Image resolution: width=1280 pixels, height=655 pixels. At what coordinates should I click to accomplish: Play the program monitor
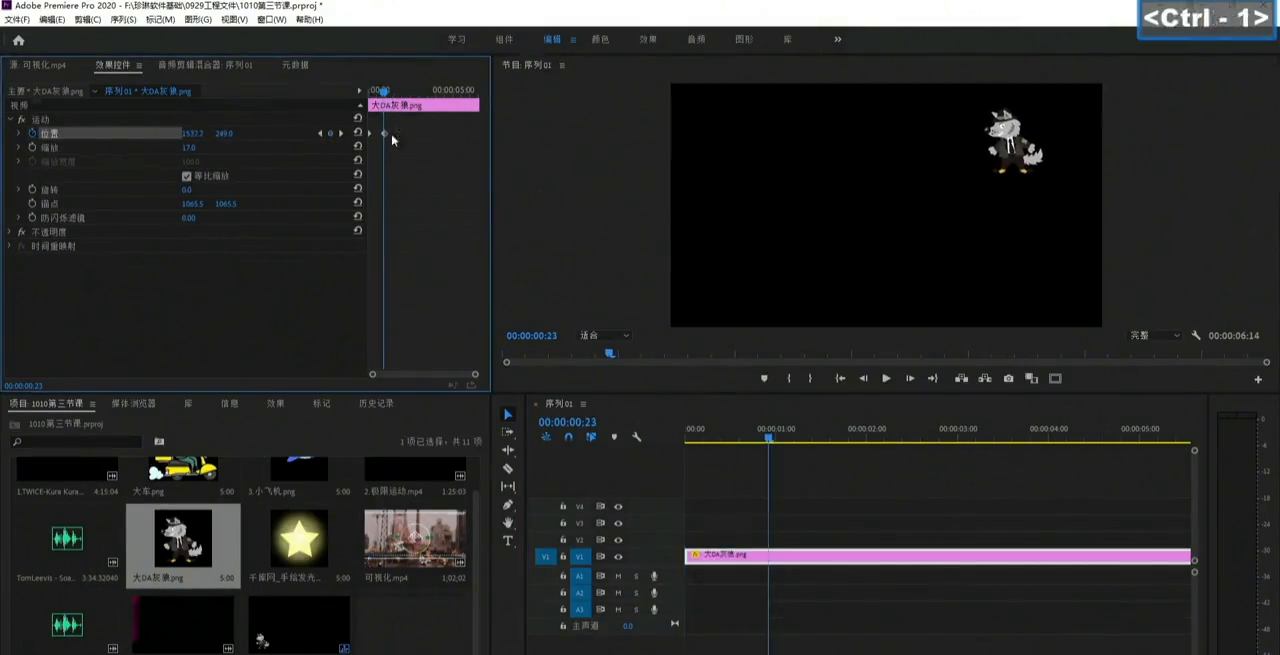(x=886, y=379)
